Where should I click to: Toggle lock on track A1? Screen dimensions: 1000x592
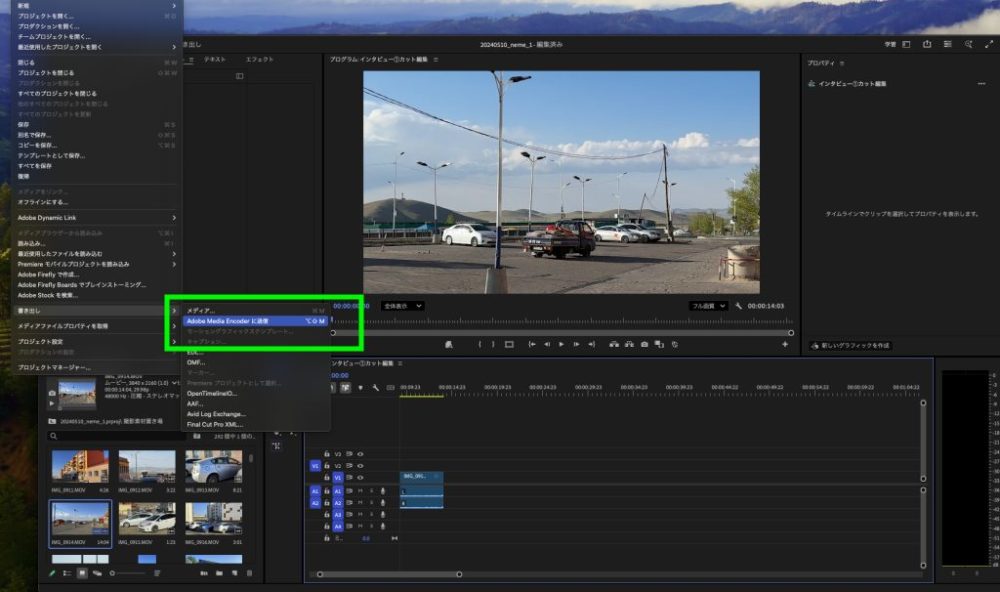pyautogui.click(x=326, y=491)
